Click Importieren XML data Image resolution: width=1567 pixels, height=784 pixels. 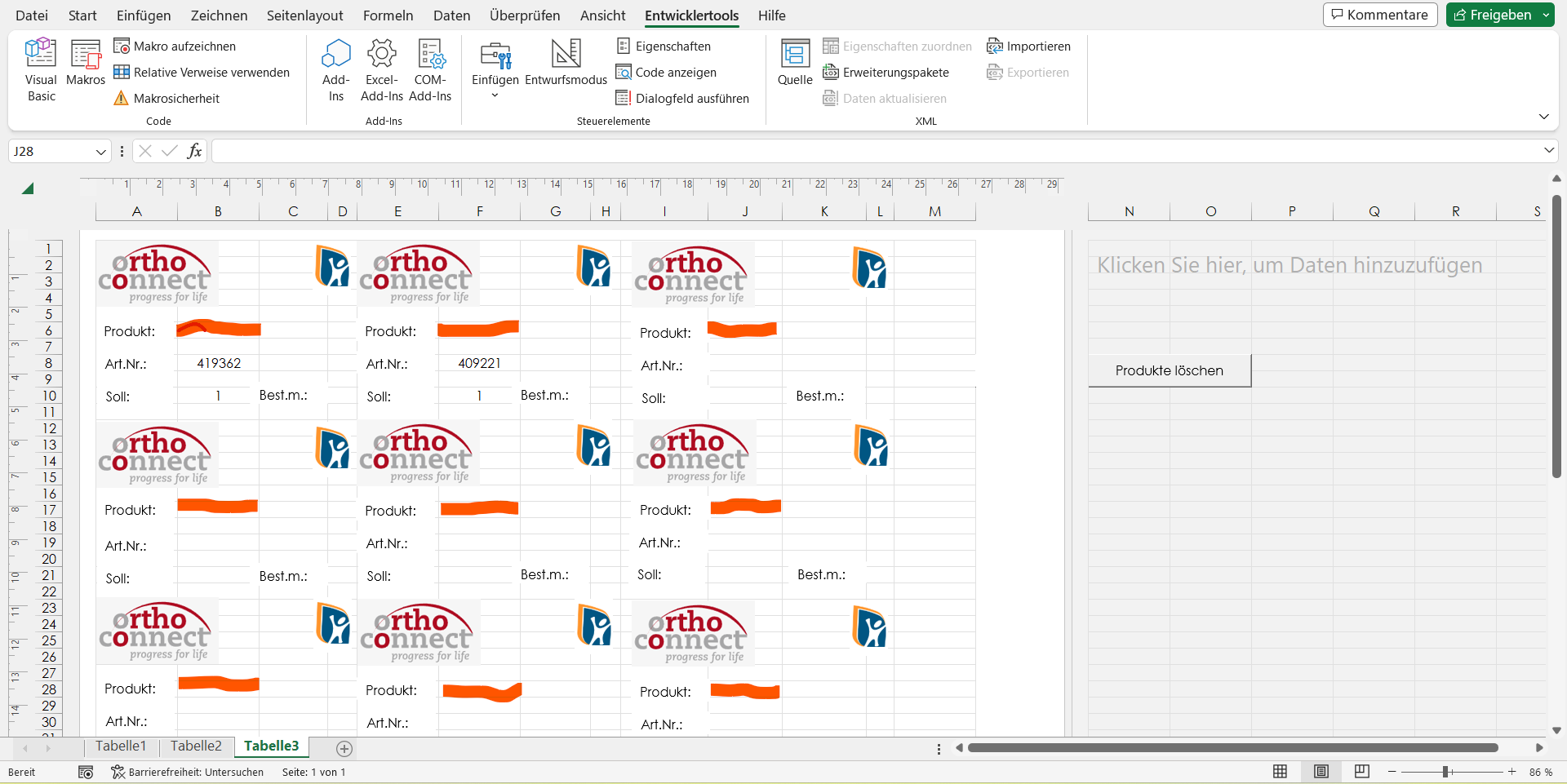1028,47
